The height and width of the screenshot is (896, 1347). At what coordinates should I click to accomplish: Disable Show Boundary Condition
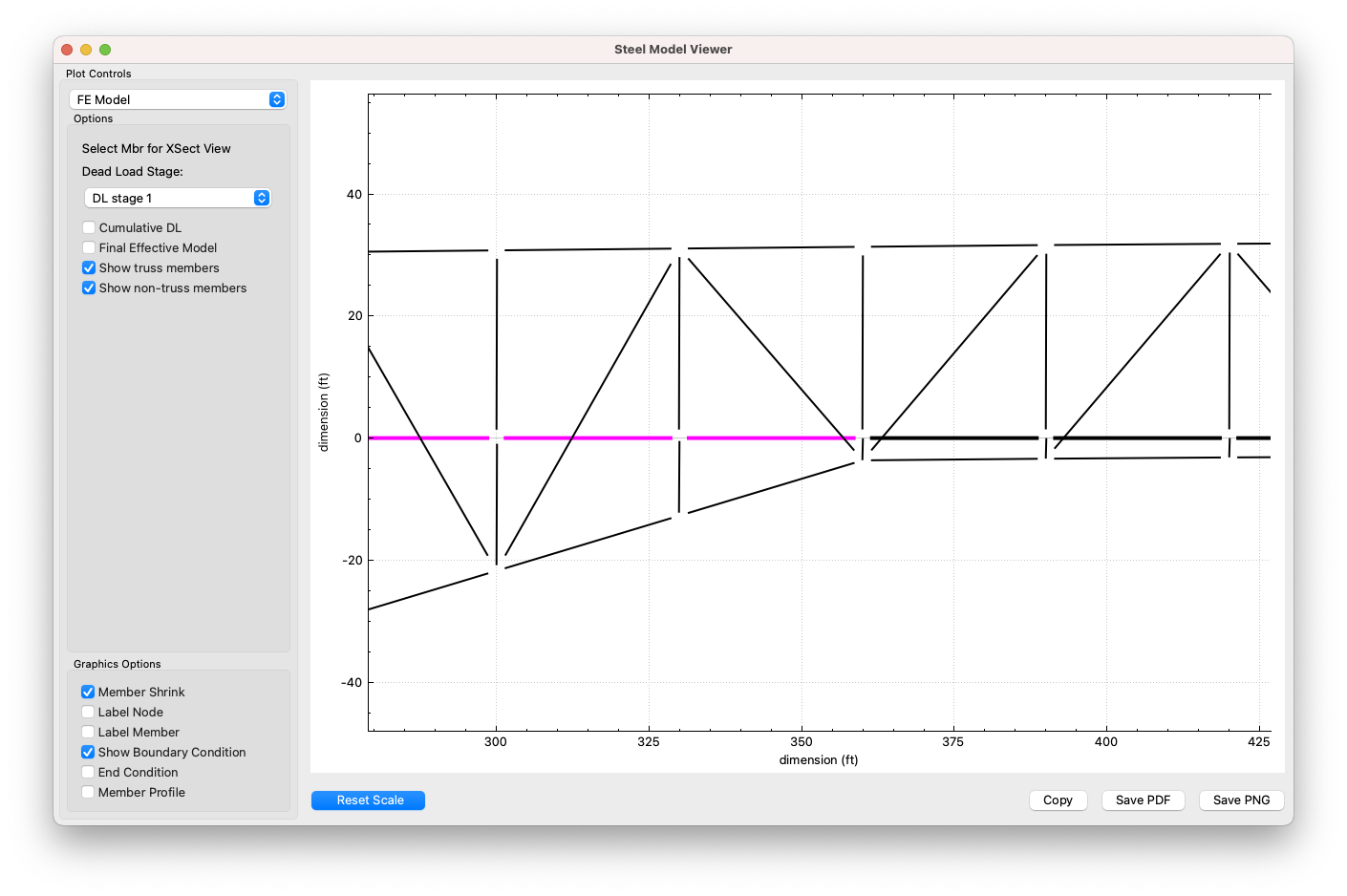coord(88,752)
